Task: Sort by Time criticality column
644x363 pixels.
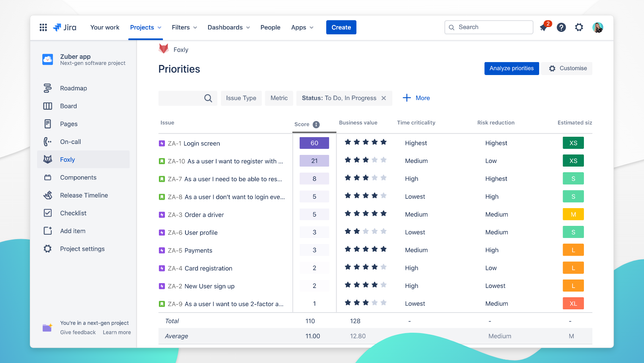Action: 416,123
